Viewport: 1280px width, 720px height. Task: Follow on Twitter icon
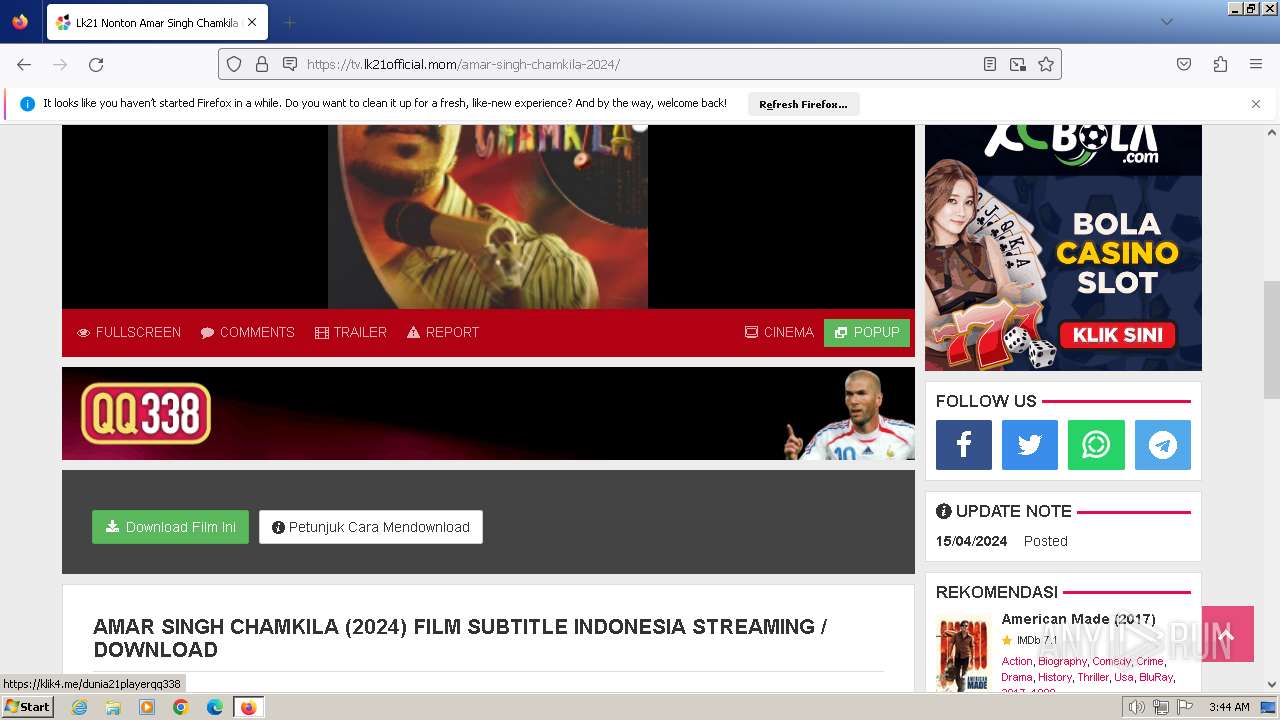1030,445
